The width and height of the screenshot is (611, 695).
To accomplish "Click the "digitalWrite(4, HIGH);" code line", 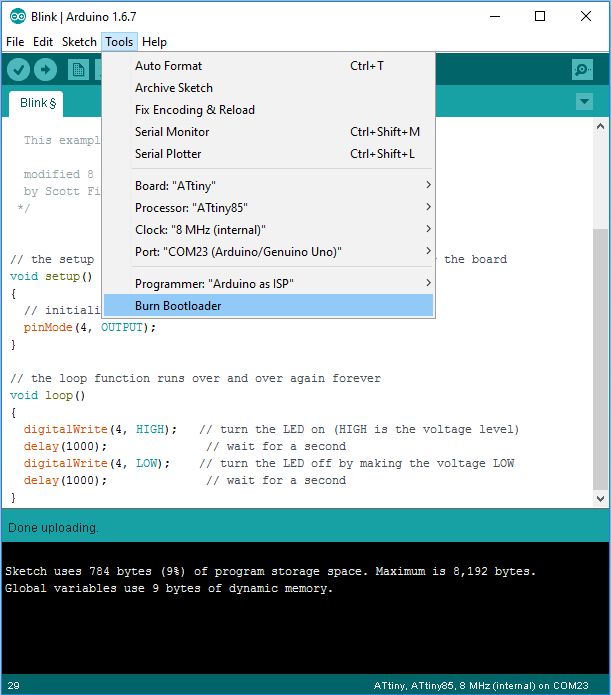I will [x=100, y=429].
